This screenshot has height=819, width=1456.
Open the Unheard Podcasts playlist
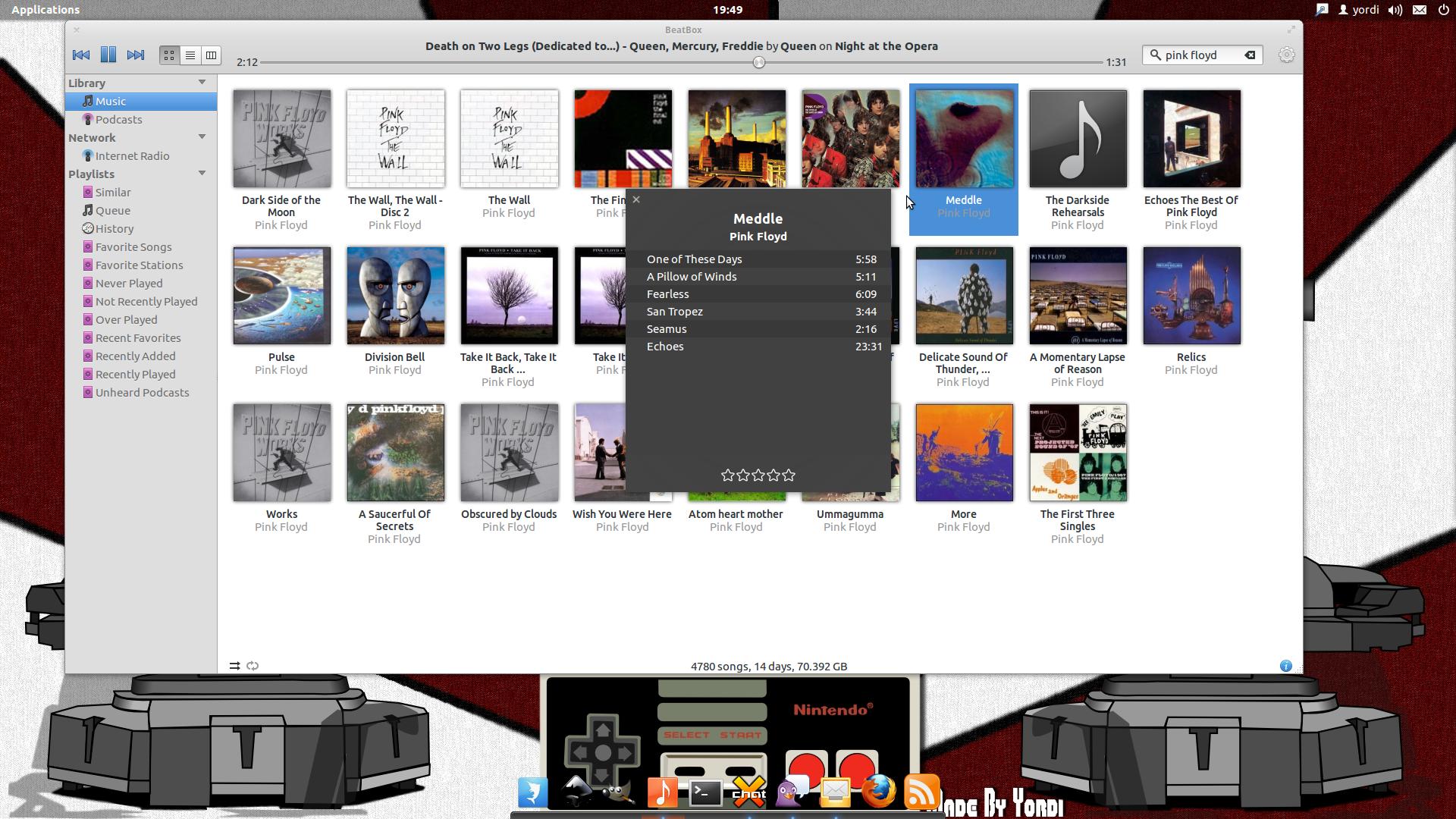141,392
